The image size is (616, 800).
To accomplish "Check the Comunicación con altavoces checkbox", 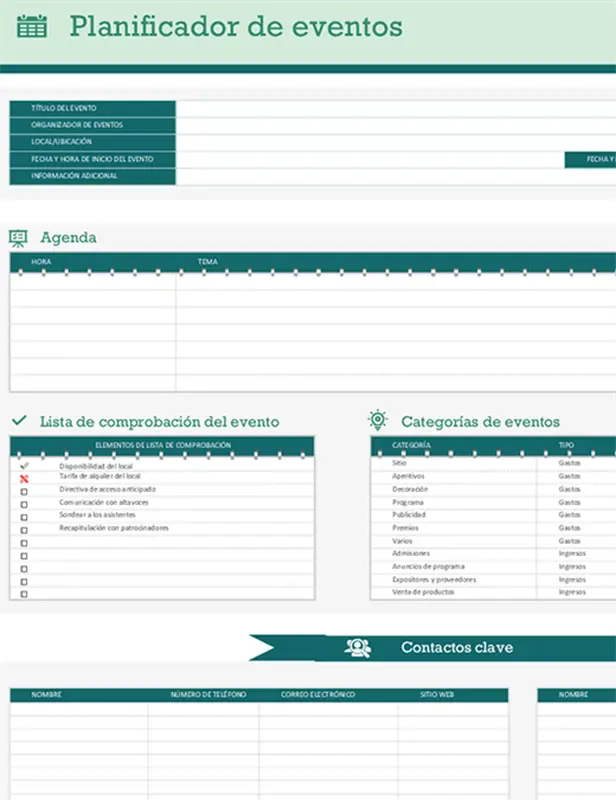I will [24, 504].
